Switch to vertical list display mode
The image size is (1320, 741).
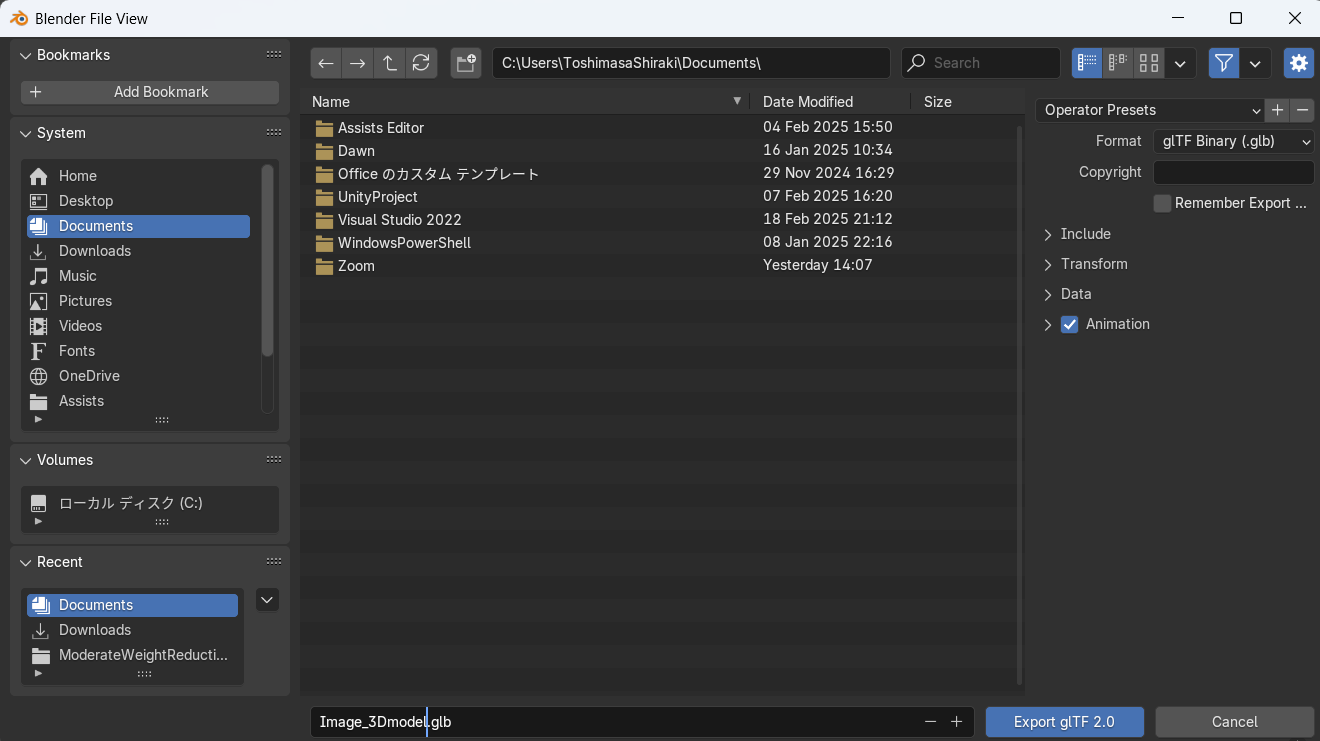point(1087,63)
